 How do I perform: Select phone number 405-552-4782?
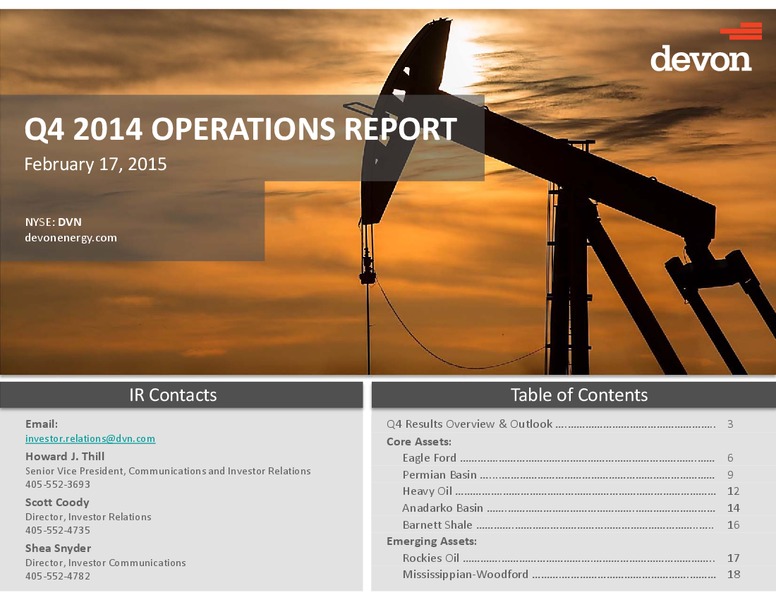[x=58, y=576]
